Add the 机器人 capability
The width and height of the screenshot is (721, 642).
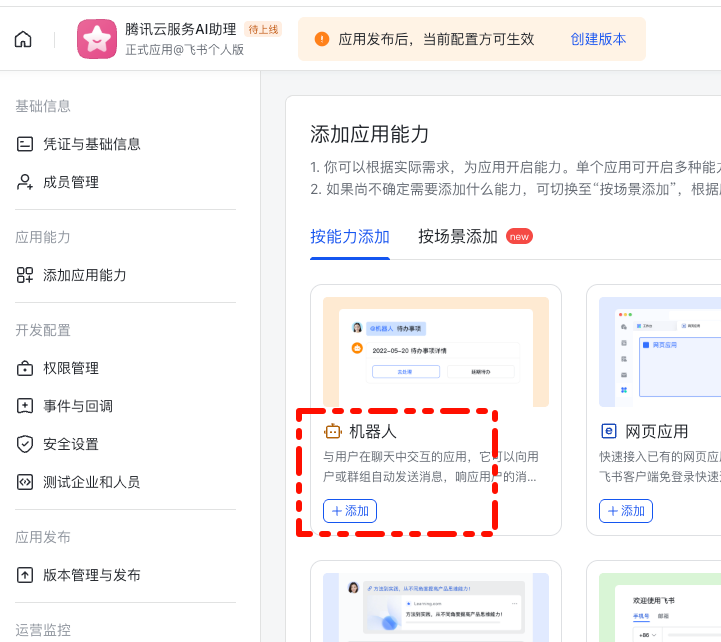coord(349,511)
